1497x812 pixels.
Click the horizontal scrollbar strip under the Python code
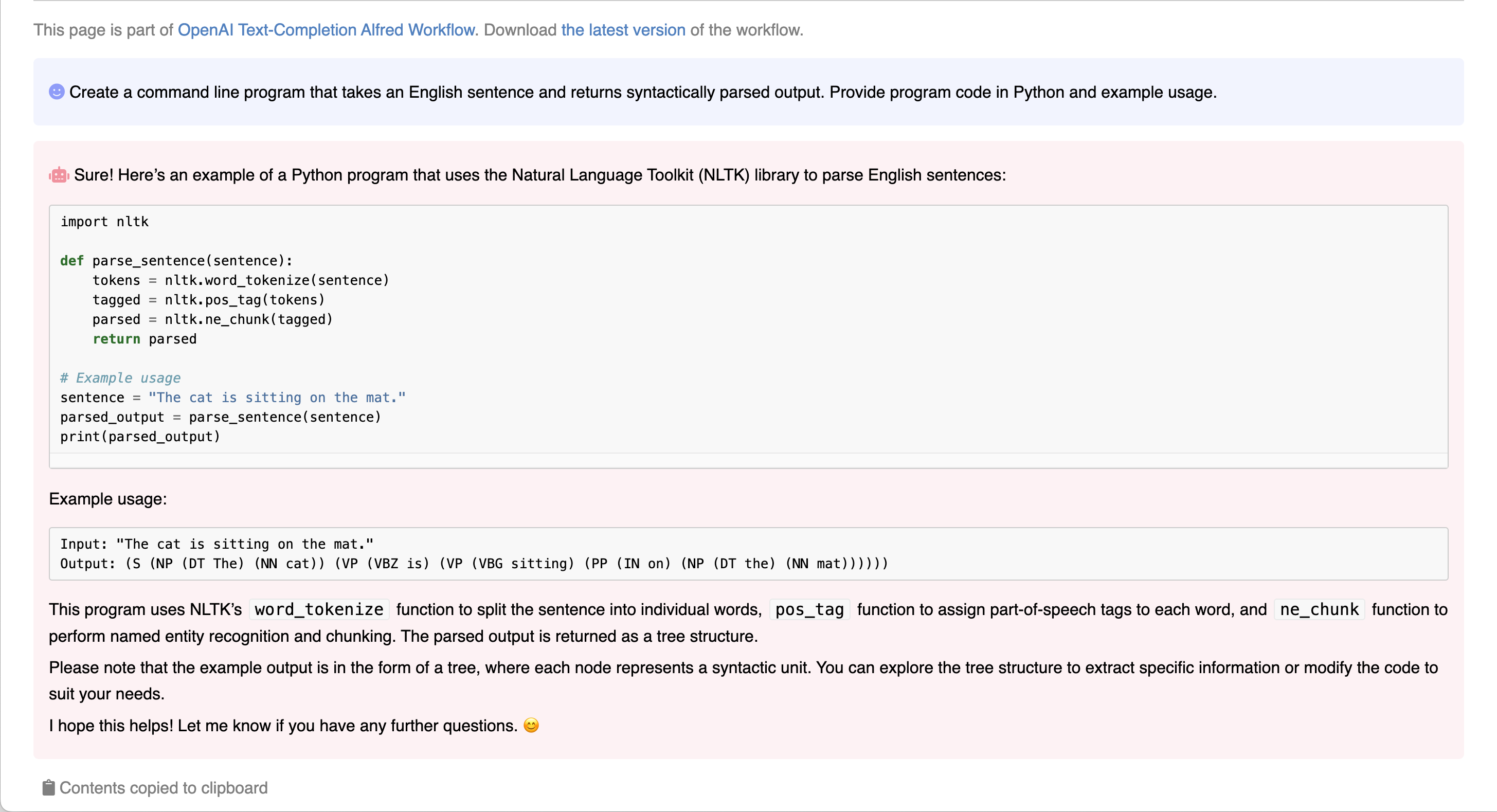coord(748,461)
